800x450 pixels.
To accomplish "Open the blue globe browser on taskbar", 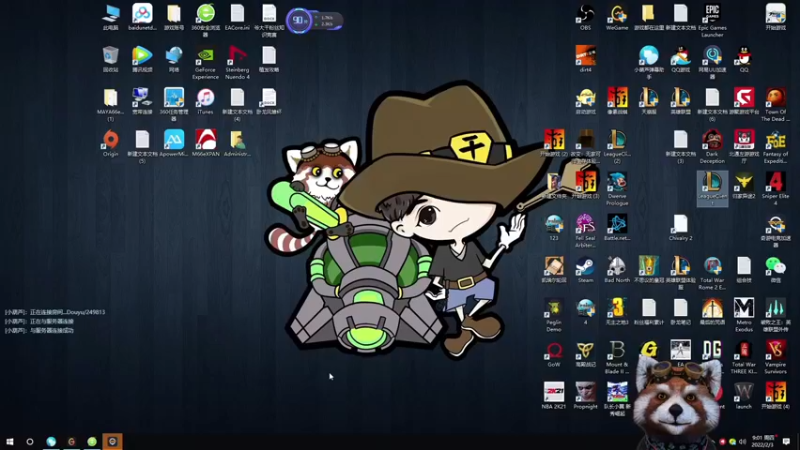I will tap(51, 441).
